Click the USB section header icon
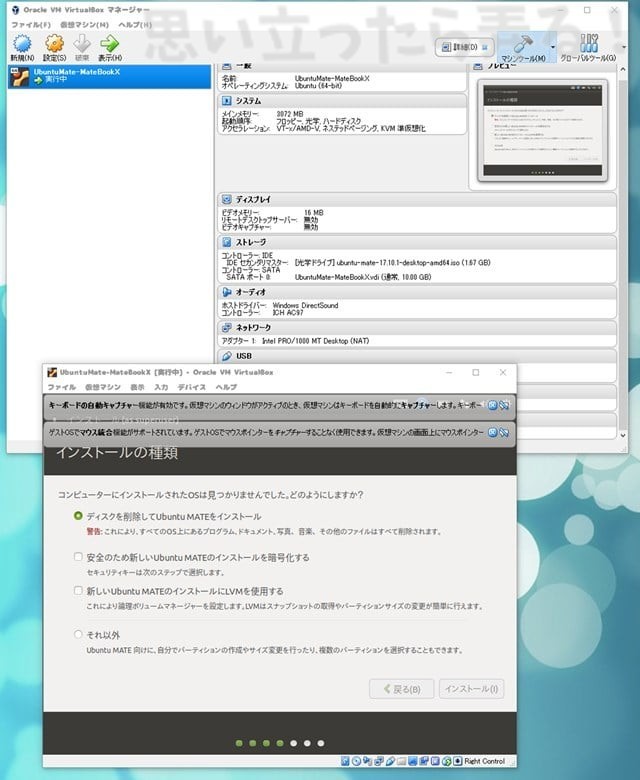 point(227,356)
